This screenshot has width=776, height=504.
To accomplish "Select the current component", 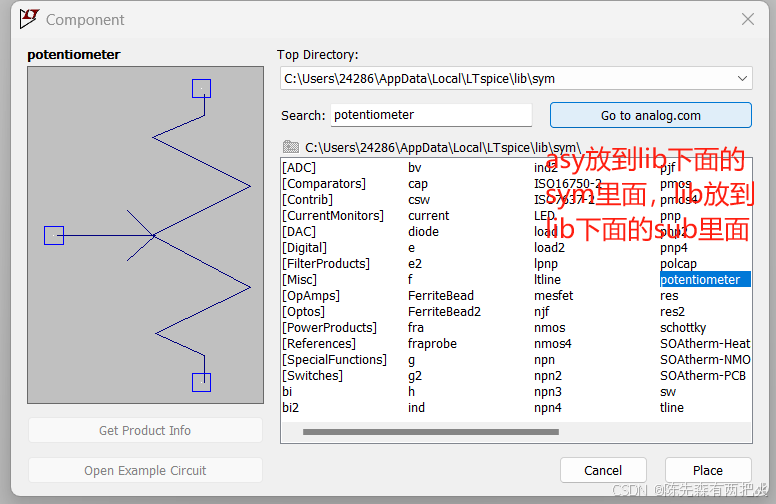I will click(429, 216).
